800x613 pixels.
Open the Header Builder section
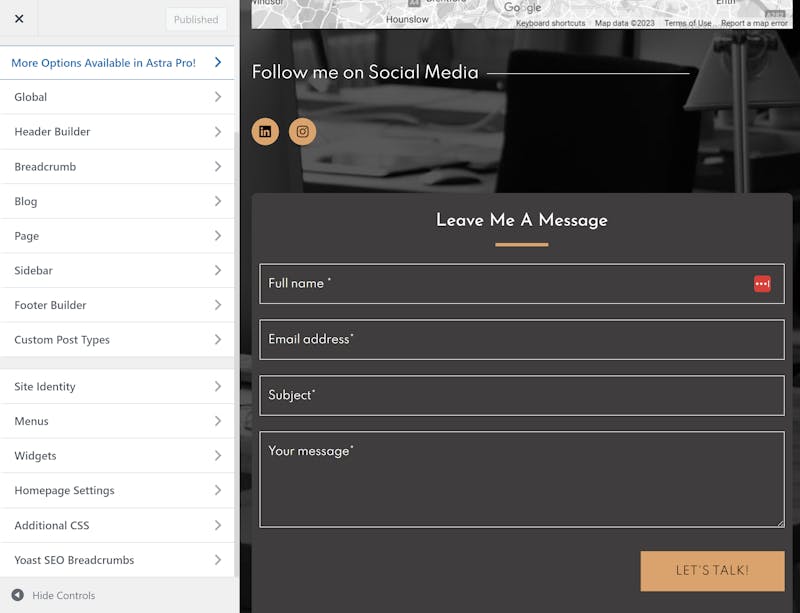tap(117, 132)
